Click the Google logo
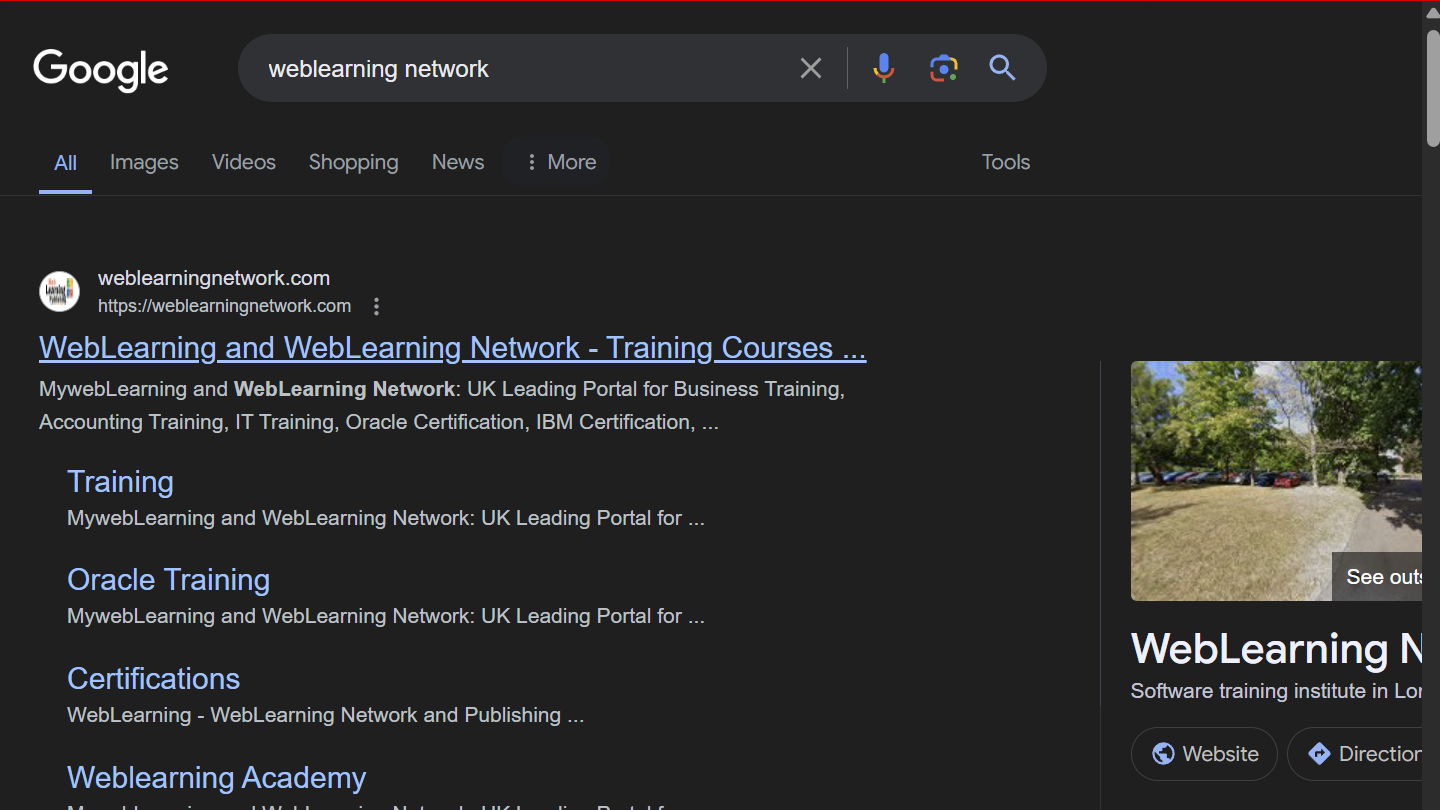The width and height of the screenshot is (1440, 810). [101, 70]
